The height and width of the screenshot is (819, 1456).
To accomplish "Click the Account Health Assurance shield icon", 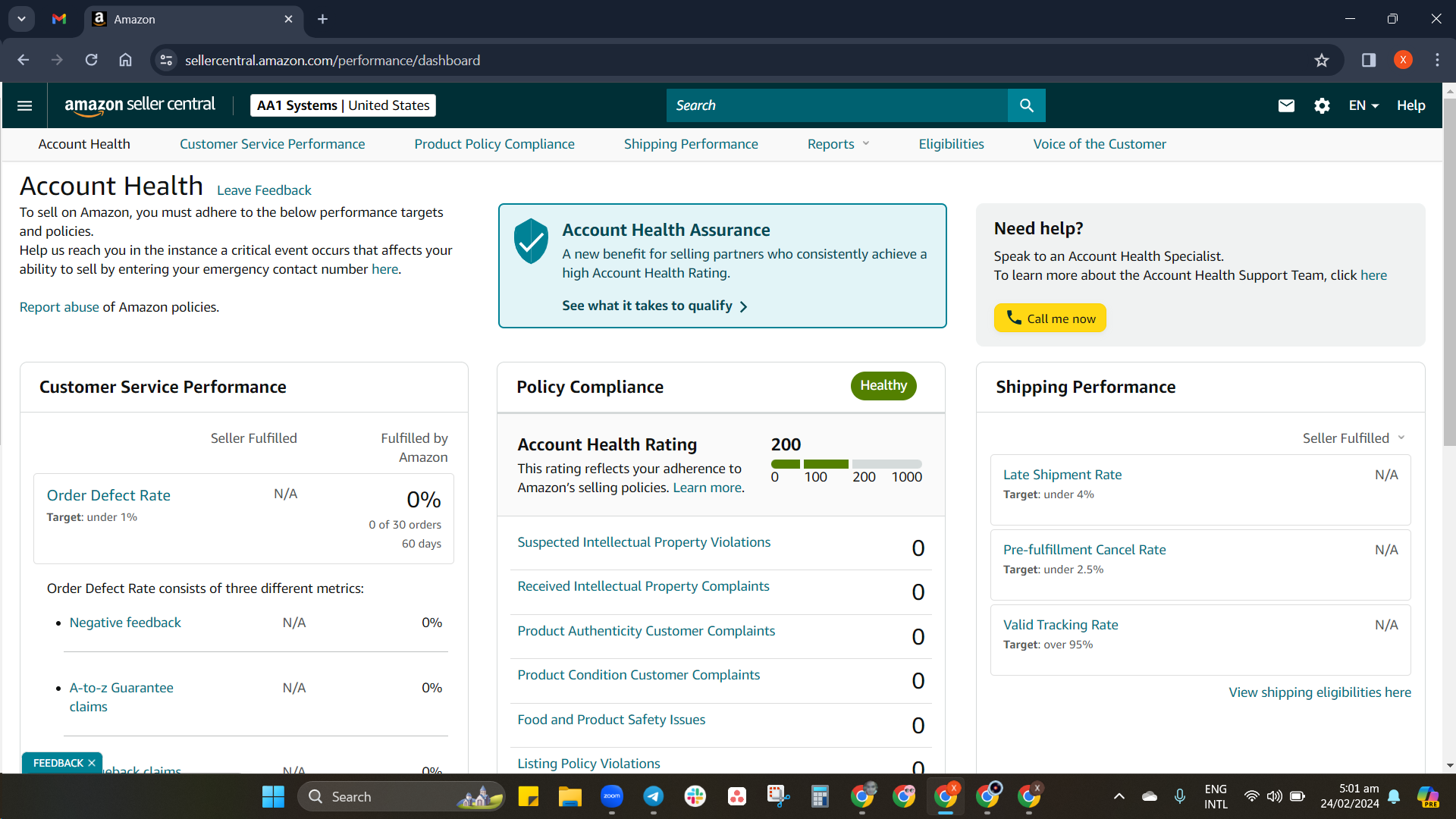I will [531, 241].
